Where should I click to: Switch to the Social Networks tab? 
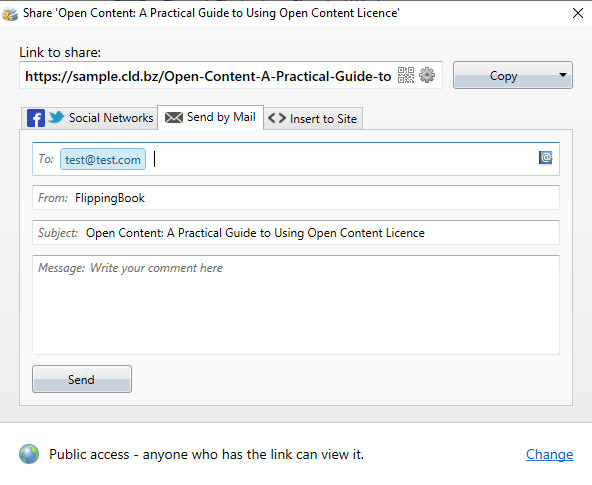tap(89, 118)
